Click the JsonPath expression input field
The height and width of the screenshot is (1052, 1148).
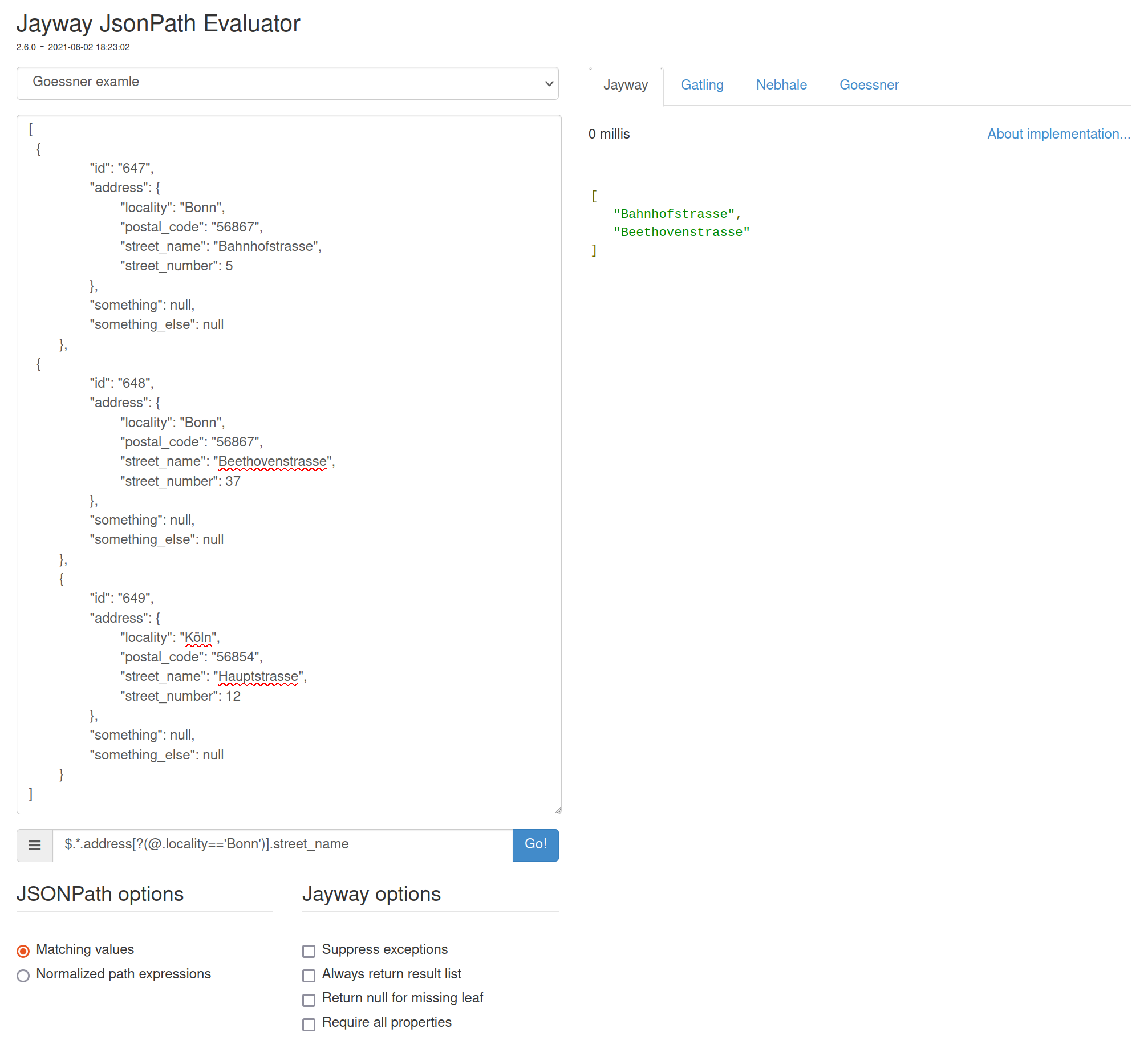click(x=282, y=844)
